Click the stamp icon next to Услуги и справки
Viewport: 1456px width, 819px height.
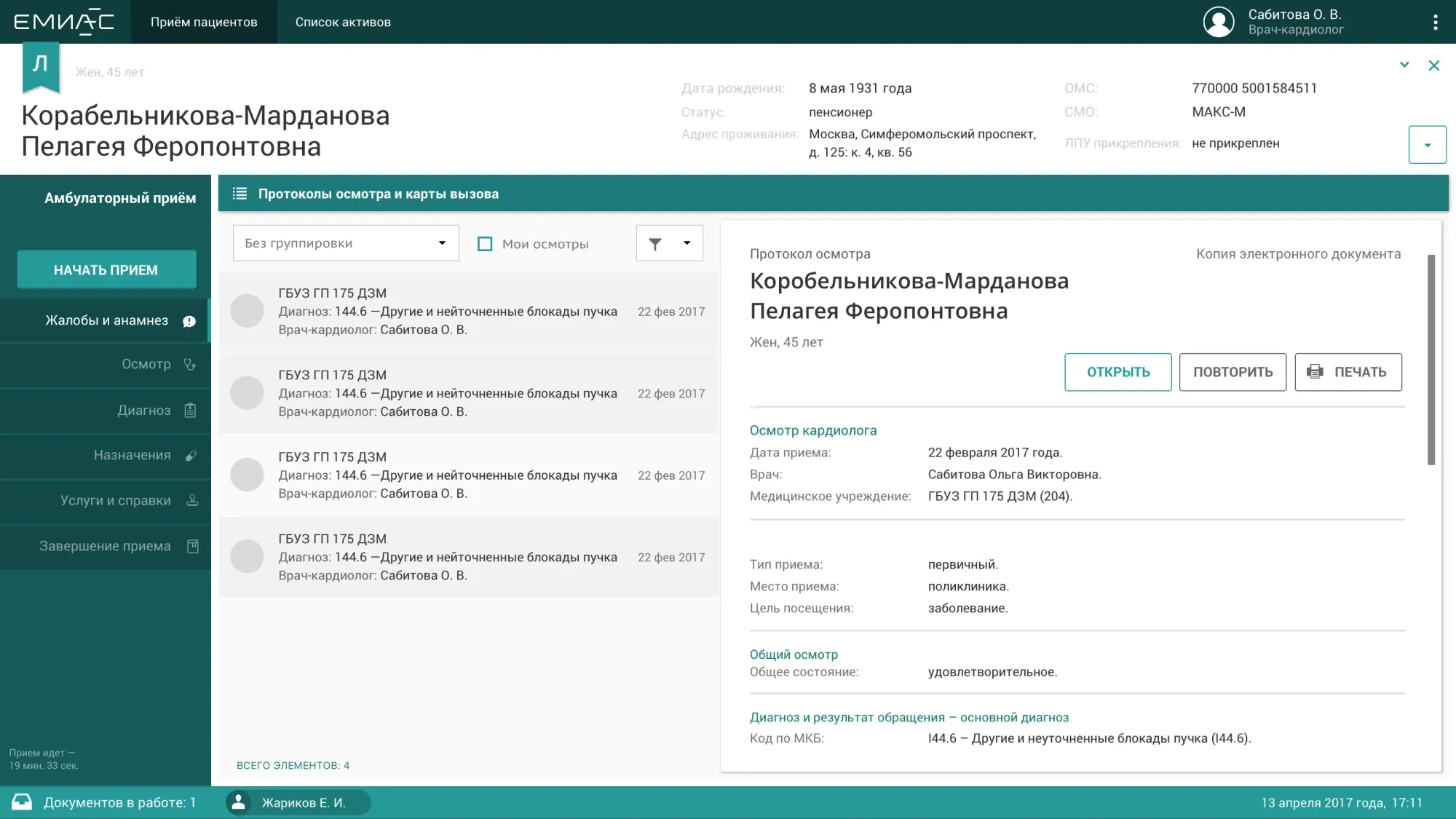coord(192,500)
